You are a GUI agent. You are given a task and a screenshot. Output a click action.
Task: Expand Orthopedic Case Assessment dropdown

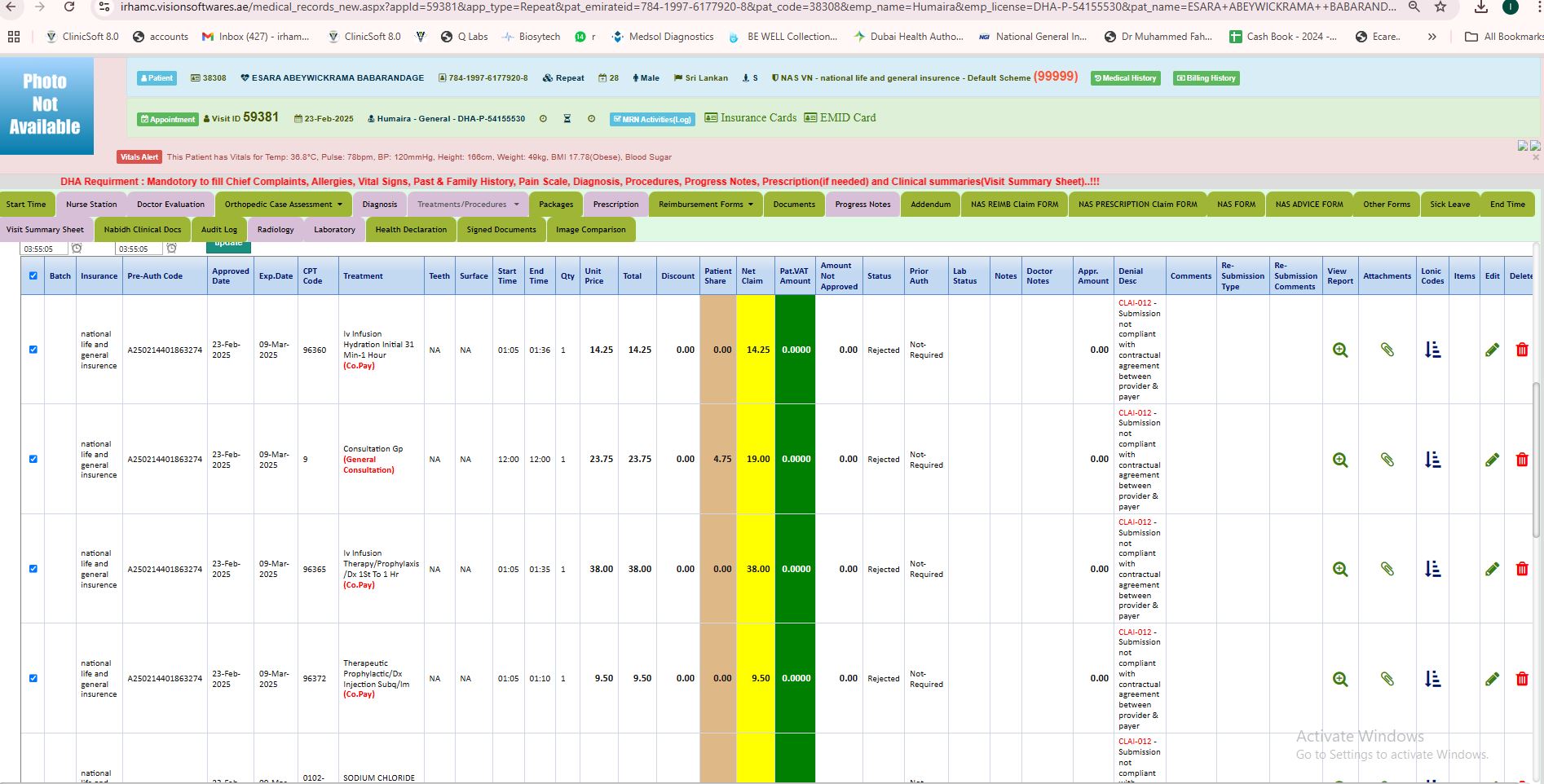283,205
